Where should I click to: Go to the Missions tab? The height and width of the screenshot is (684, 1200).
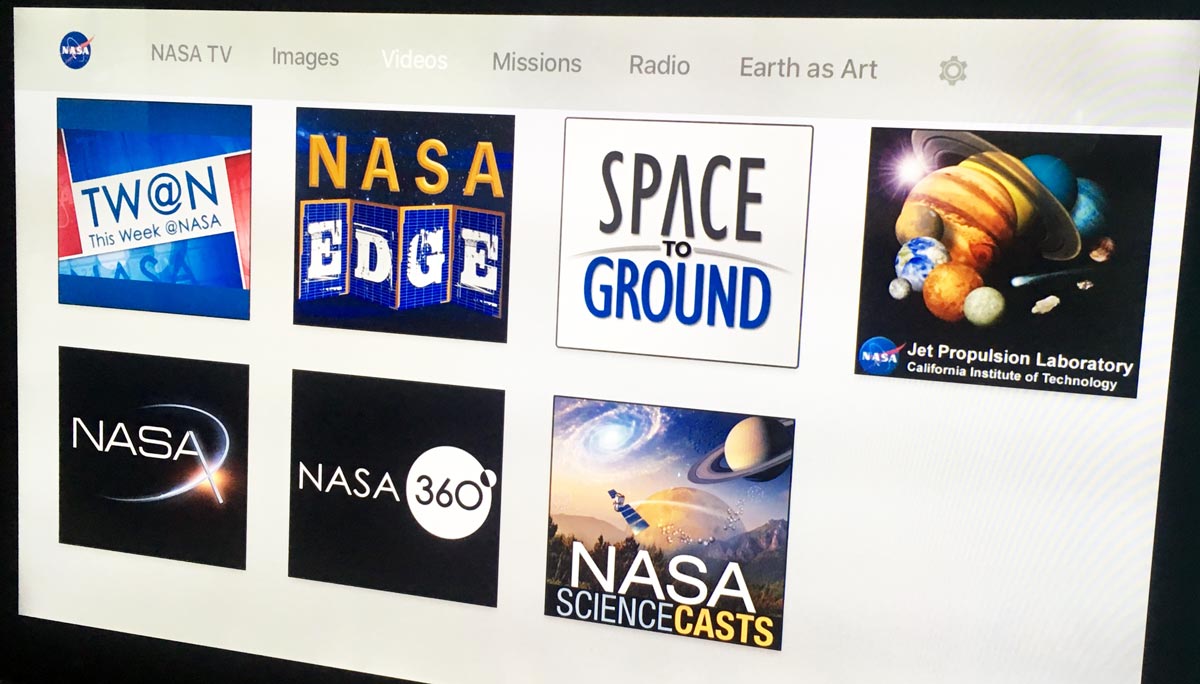[536, 63]
